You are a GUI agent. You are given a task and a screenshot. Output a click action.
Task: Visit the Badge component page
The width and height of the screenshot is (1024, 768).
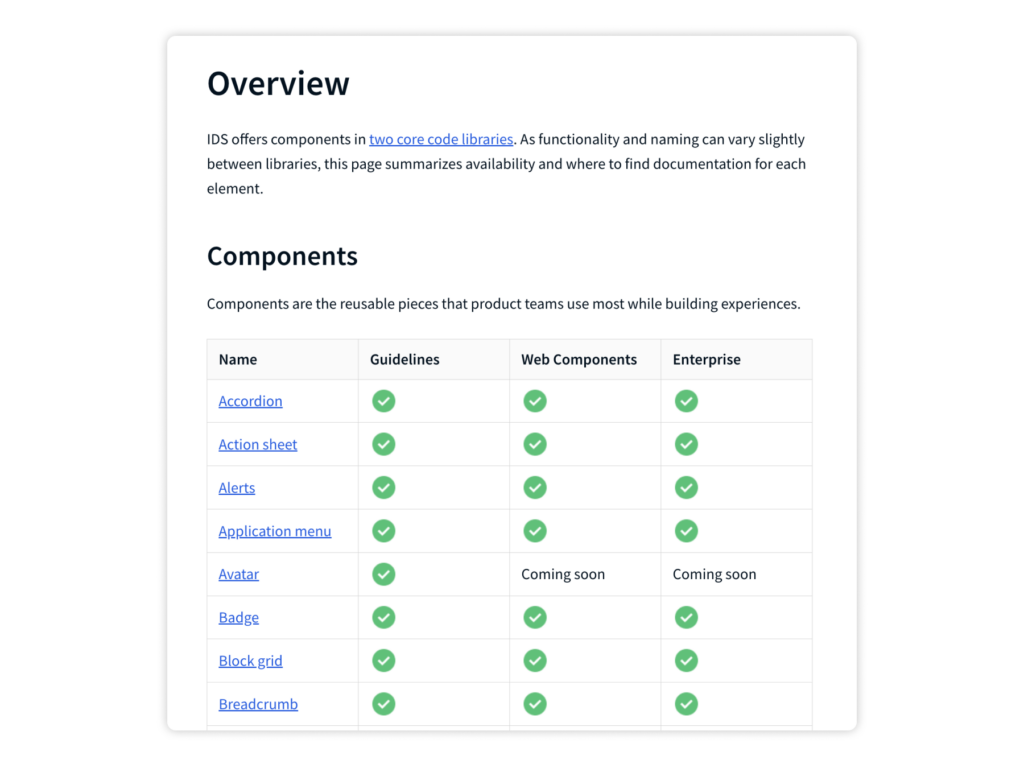(x=238, y=617)
